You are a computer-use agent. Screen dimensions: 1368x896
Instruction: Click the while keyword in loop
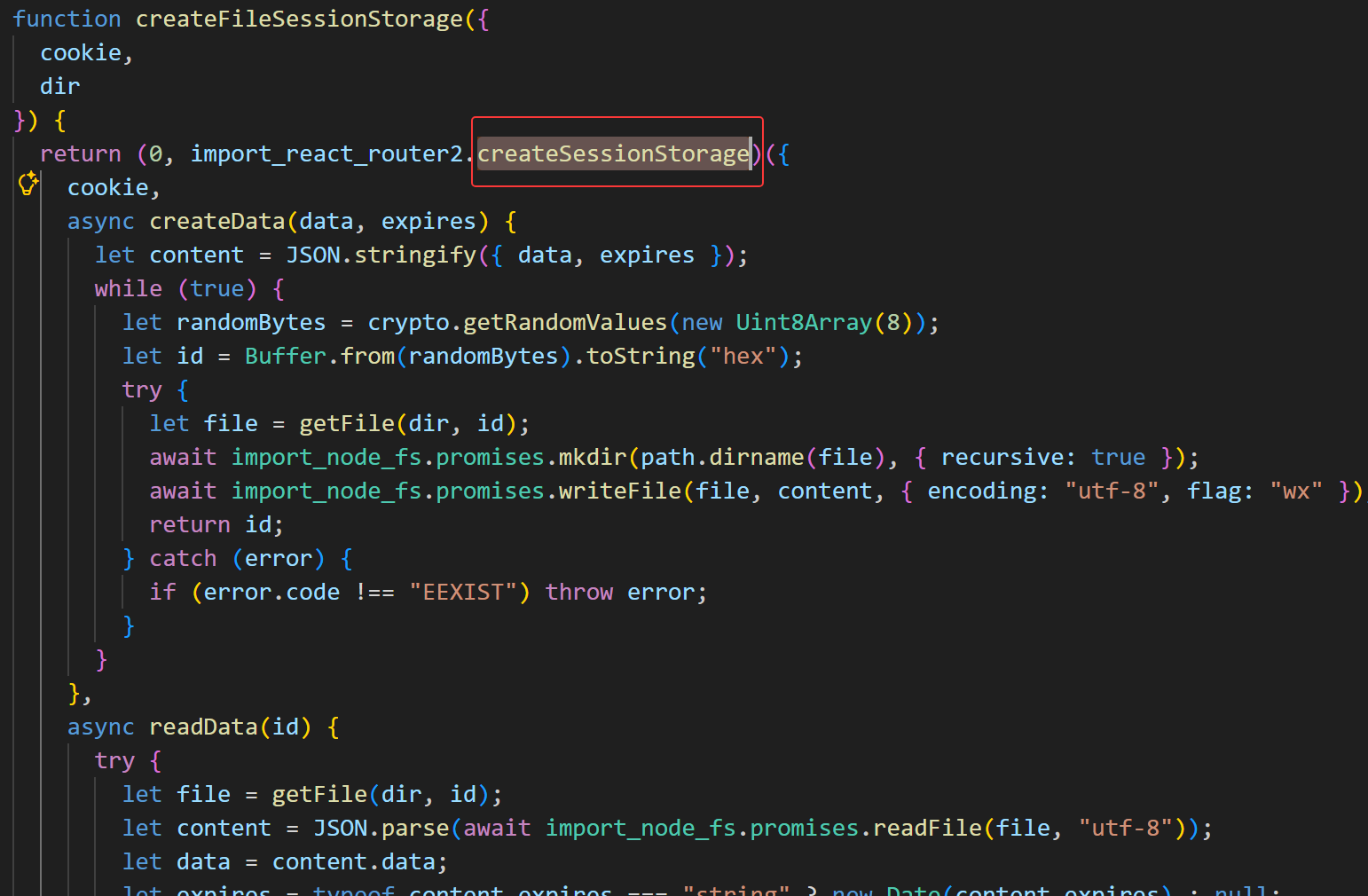[129, 289]
